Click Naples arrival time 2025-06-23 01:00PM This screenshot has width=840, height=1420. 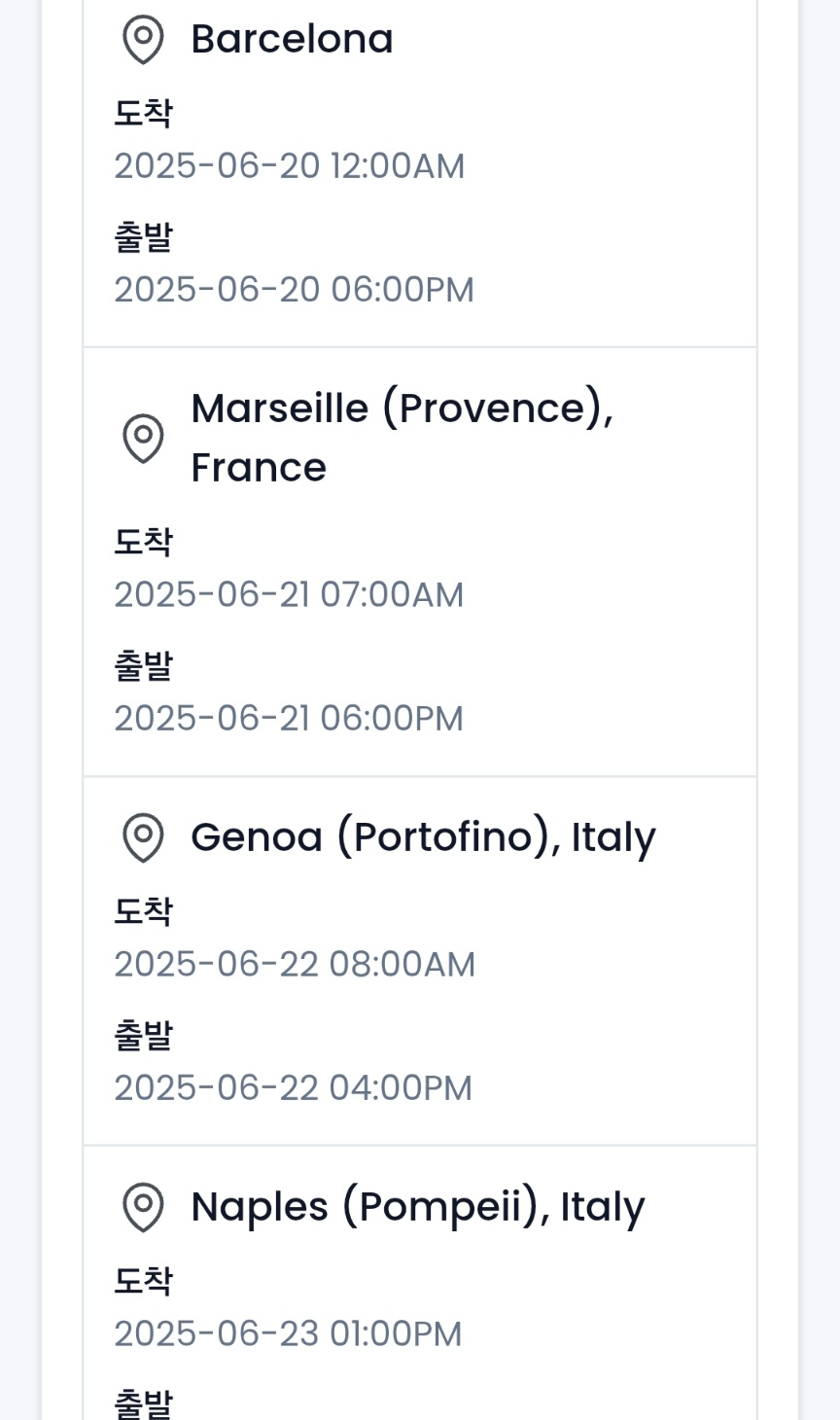tap(288, 1334)
